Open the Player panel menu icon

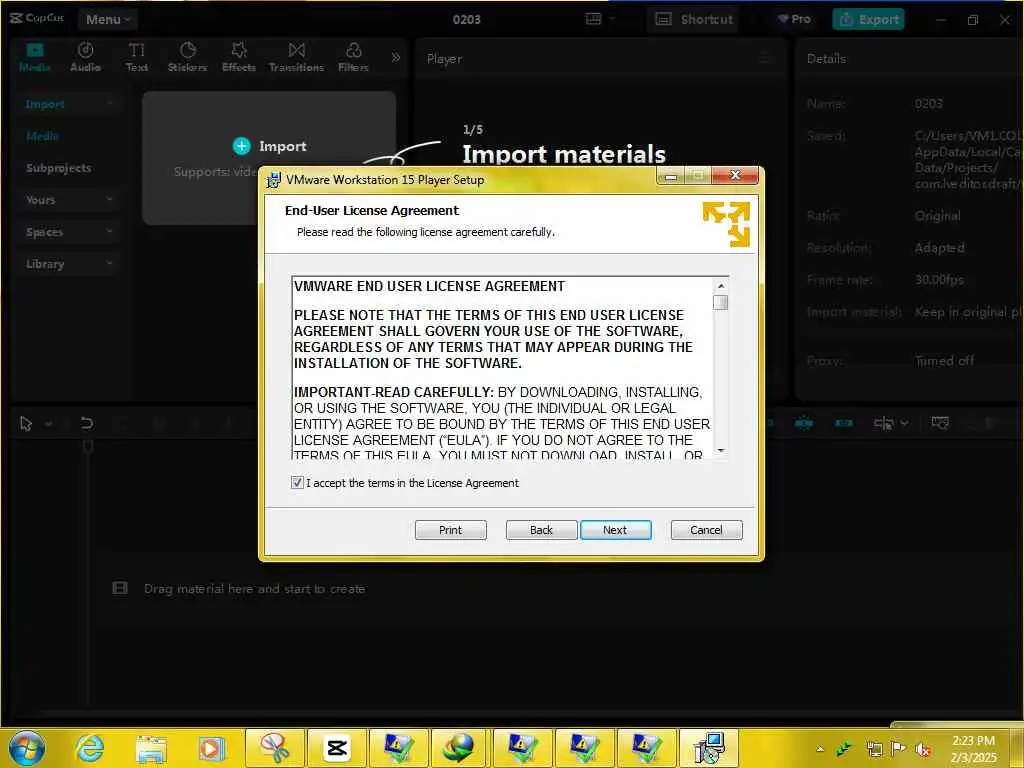point(765,59)
